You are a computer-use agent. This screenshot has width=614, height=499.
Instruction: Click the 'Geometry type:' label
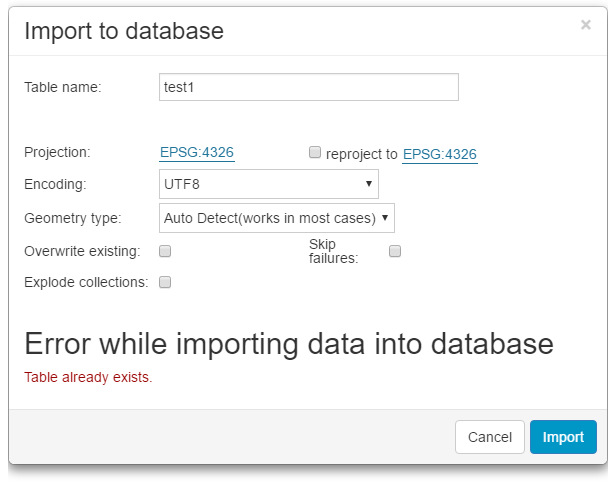click(73, 218)
